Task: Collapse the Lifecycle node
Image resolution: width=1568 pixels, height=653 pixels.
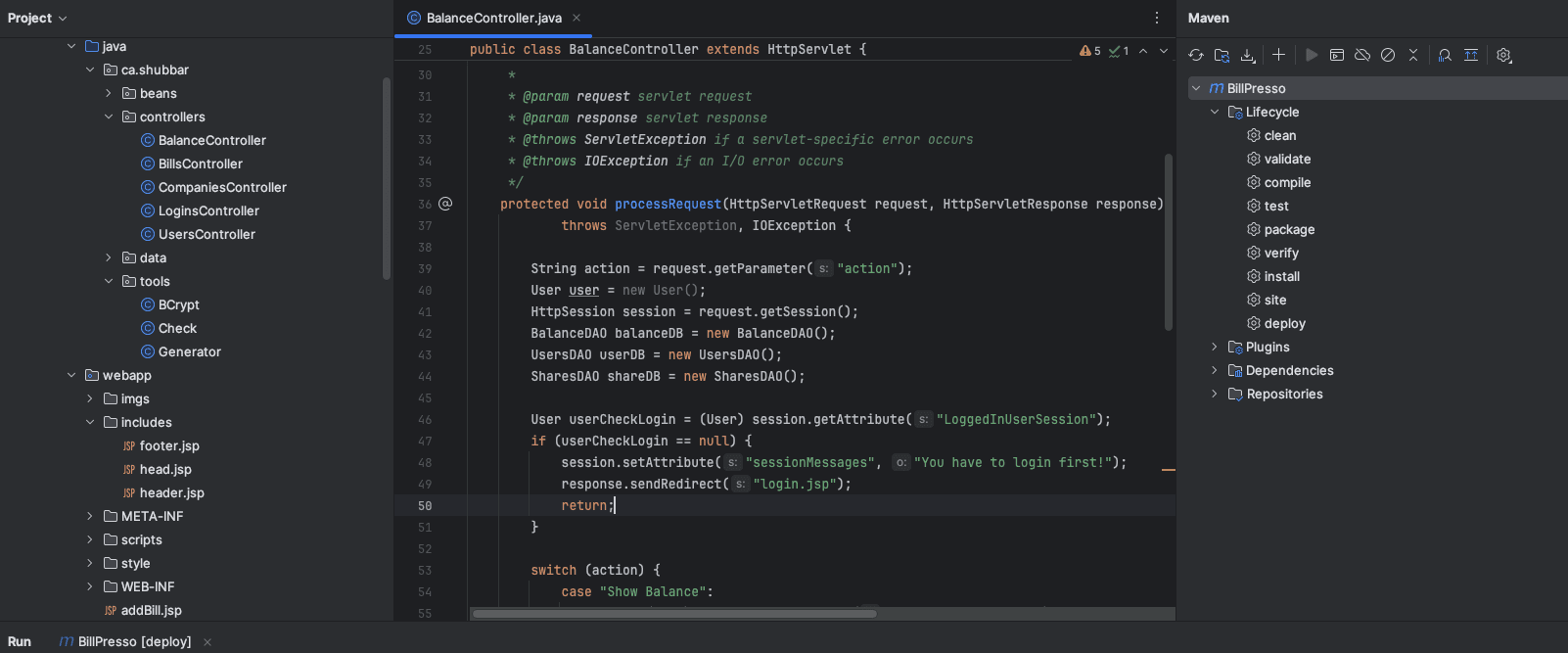Action: [1215, 112]
